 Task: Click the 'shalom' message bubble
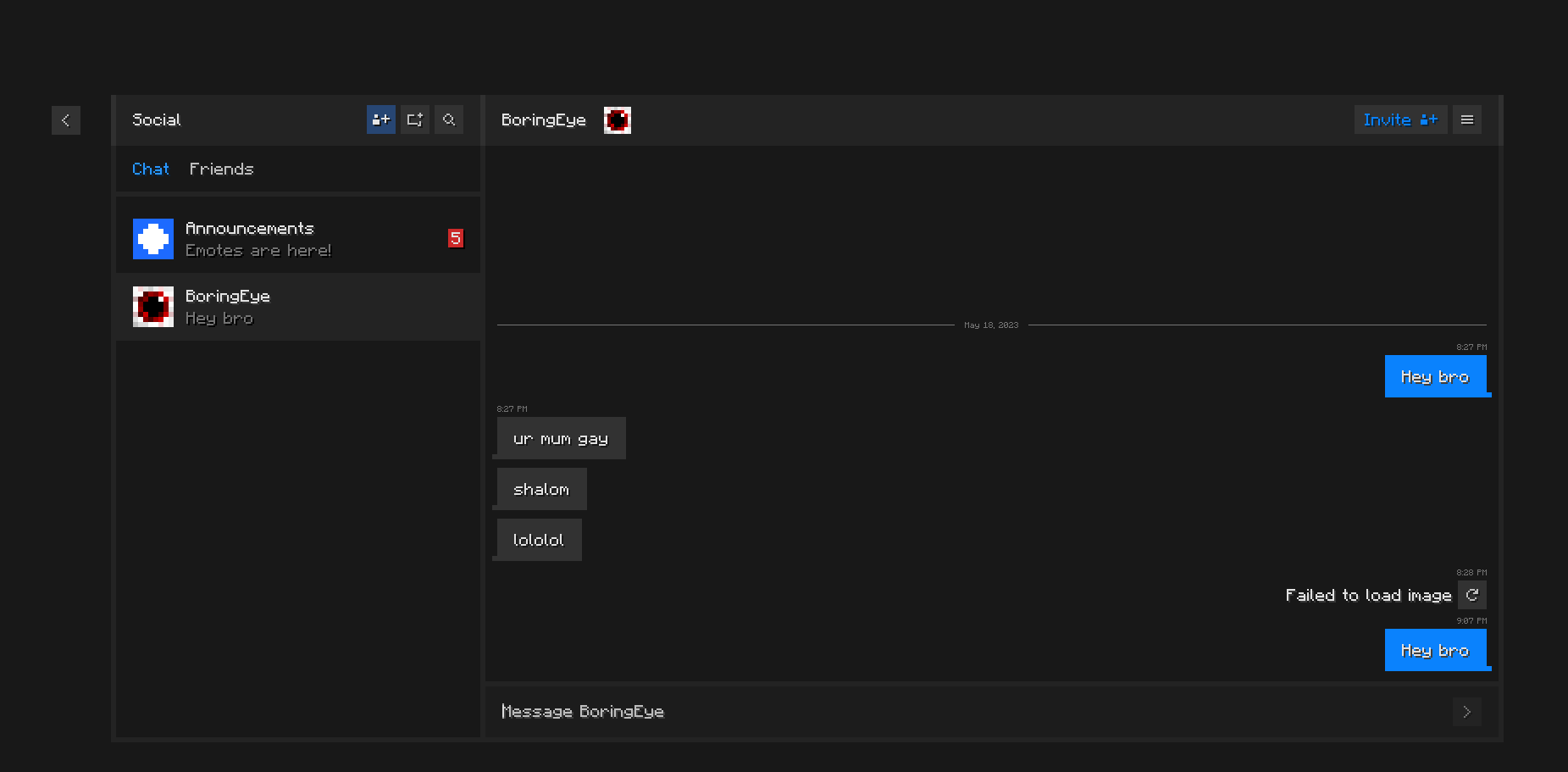(x=542, y=489)
